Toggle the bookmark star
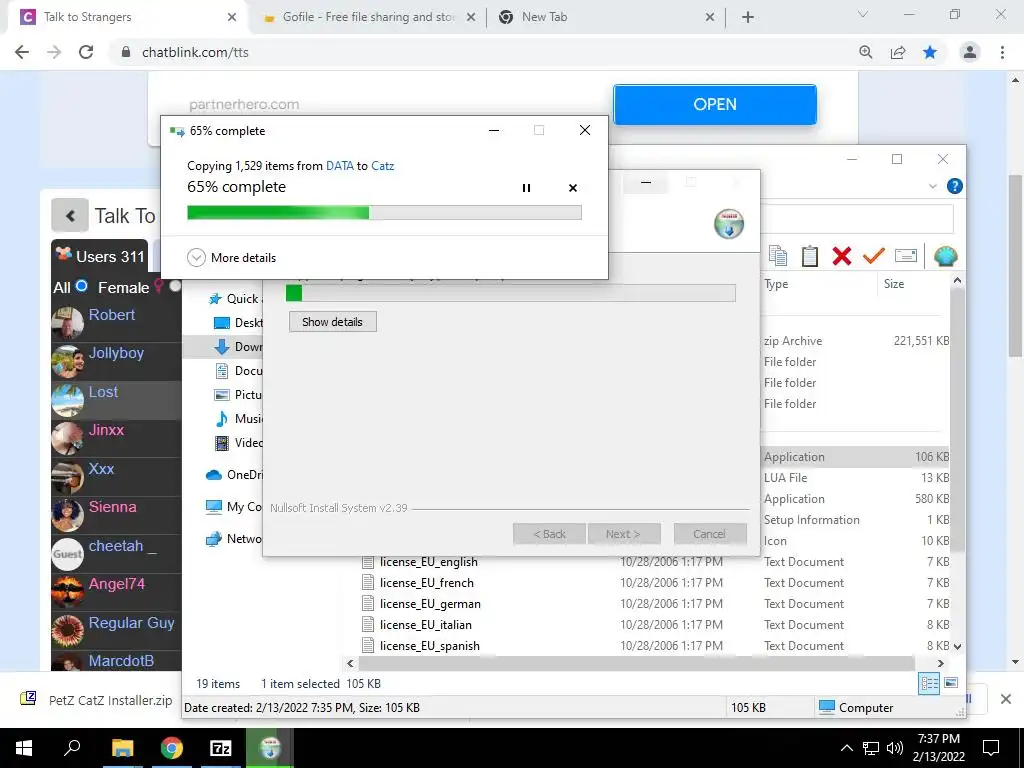Viewport: 1024px width, 768px height. [930, 52]
